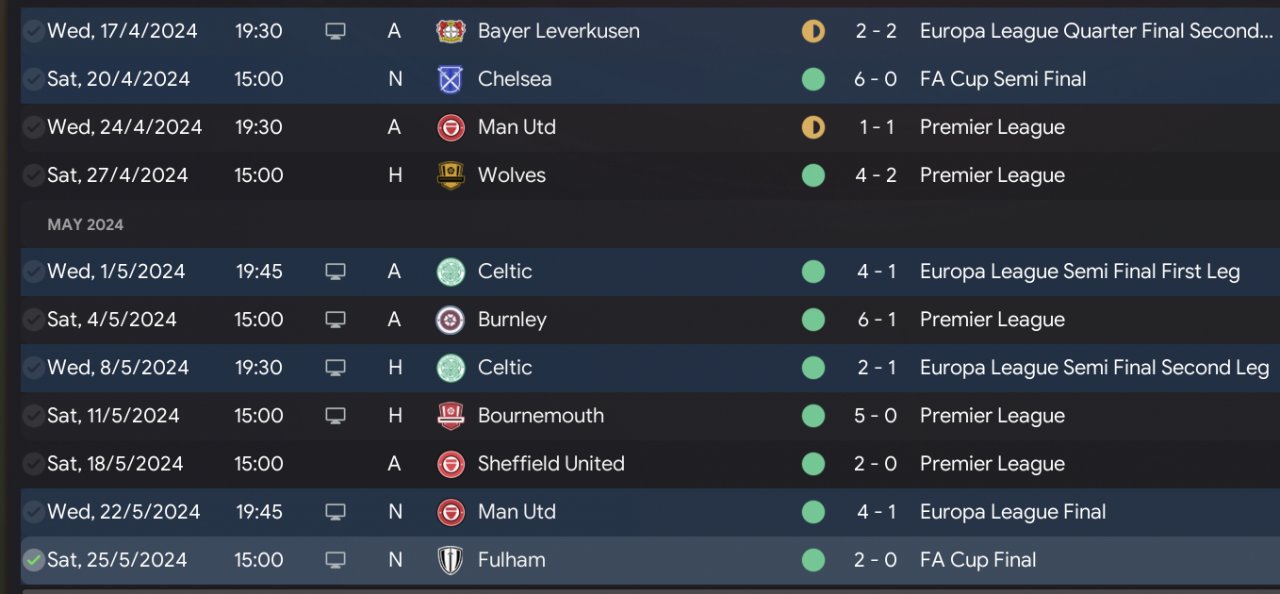Click the Burnley club badge icon
The image size is (1280, 594).
tap(451, 320)
